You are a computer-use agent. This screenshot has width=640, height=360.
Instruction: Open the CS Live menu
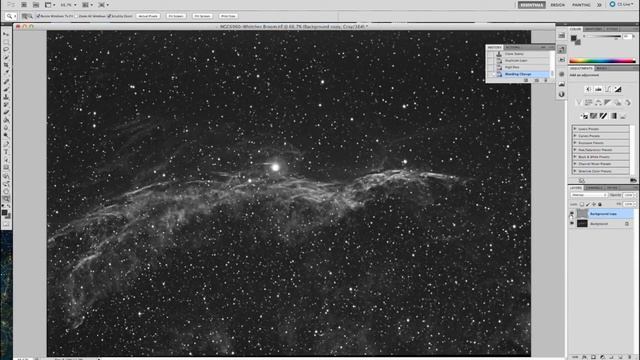pos(622,4)
